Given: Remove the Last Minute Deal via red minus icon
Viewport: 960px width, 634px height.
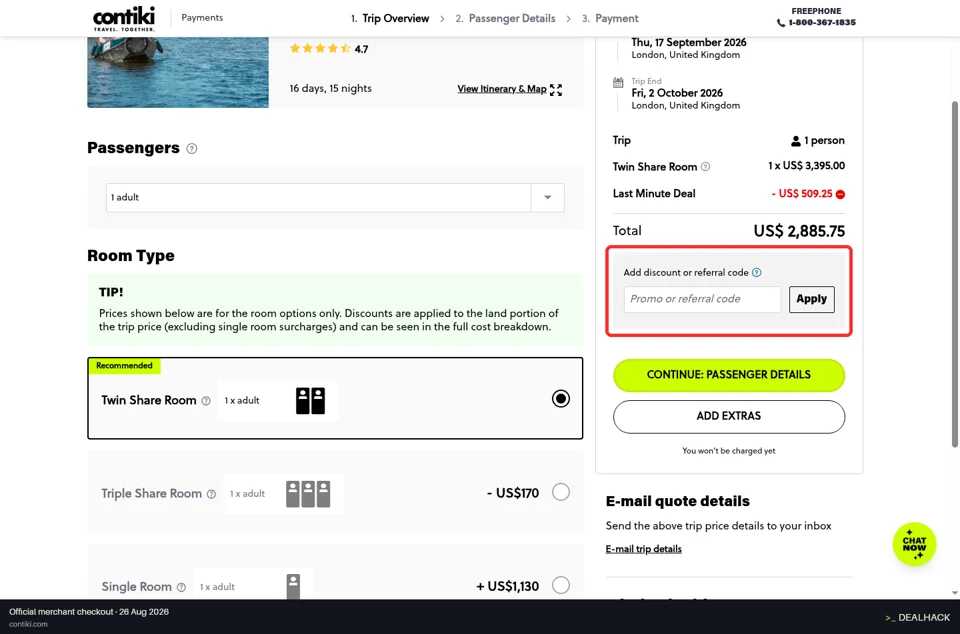Looking at the screenshot, I should (841, 194).
